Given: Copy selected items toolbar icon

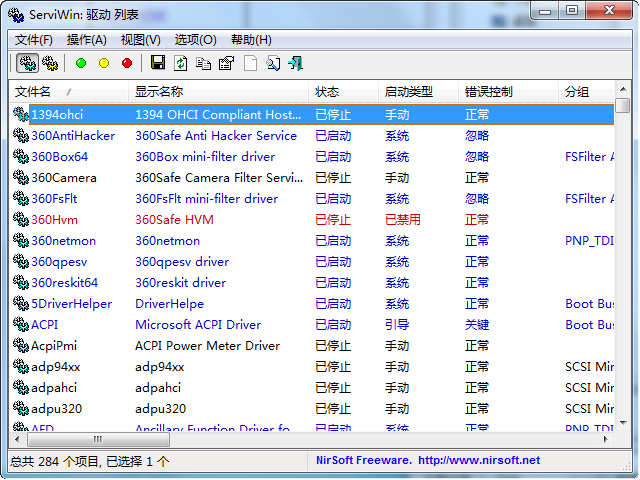Looking at the screenshot, I should (203, 63).
